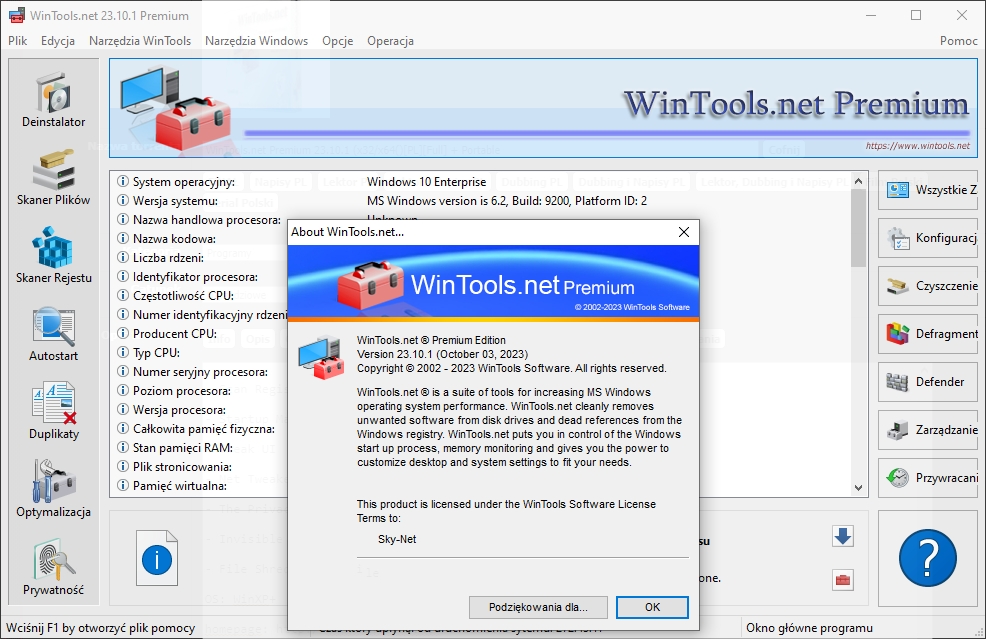The width and height of the screenshot is (986, 639).
Task: Click the system info list scroll up arrow
Action: point(858,181)
